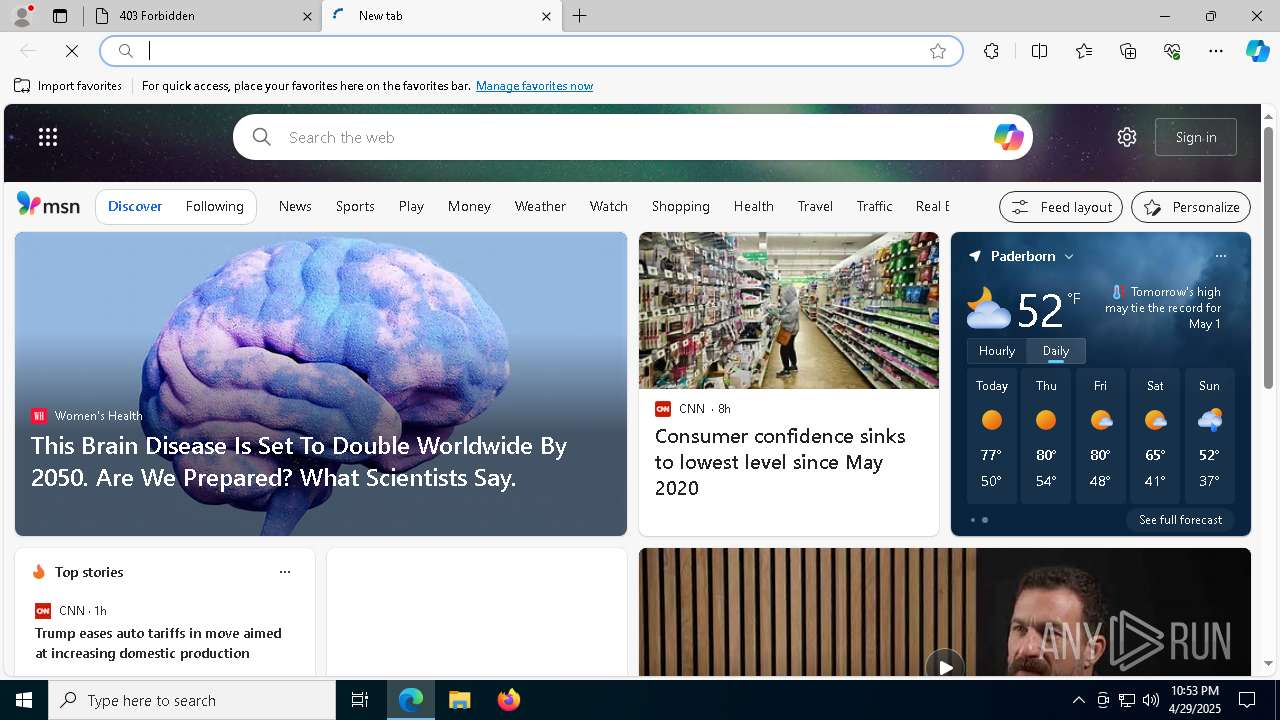Stop loading the page with X button
The width and height of the screenshot is (1280, 720).
pos(72,51)
